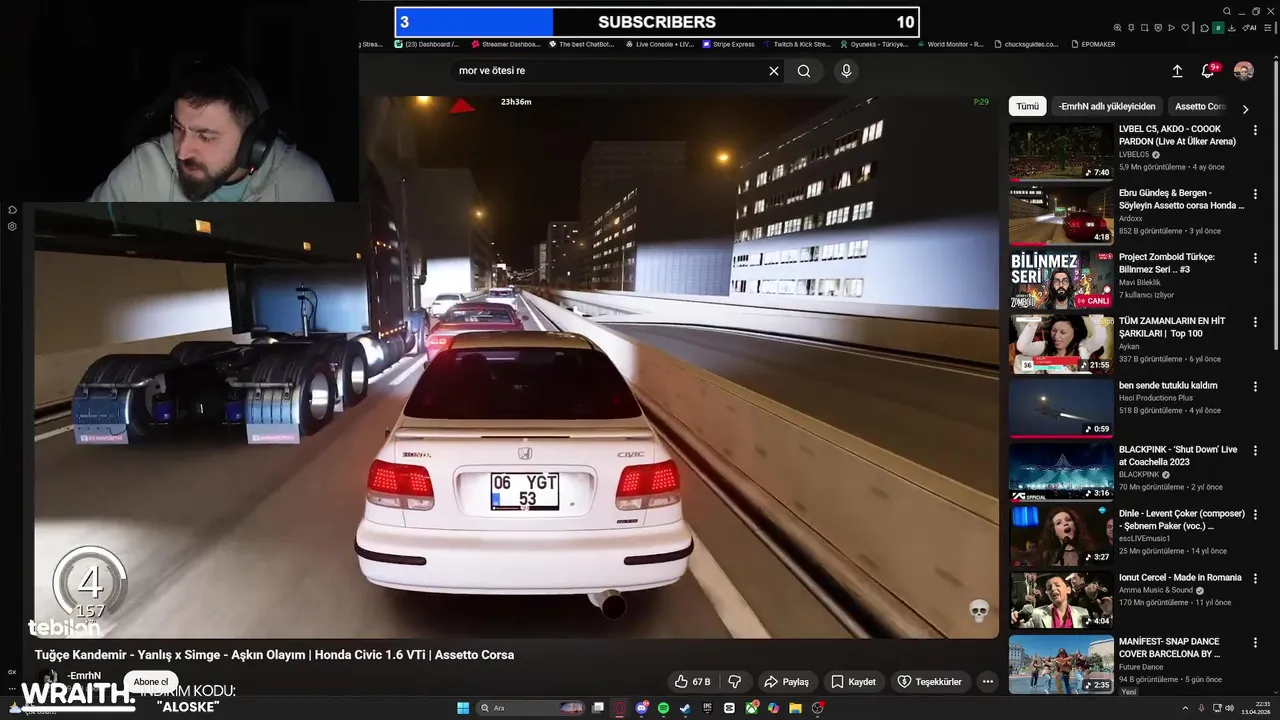Open Spotify from the taskbar
The image size is (1280, 720).
point(663,708)
